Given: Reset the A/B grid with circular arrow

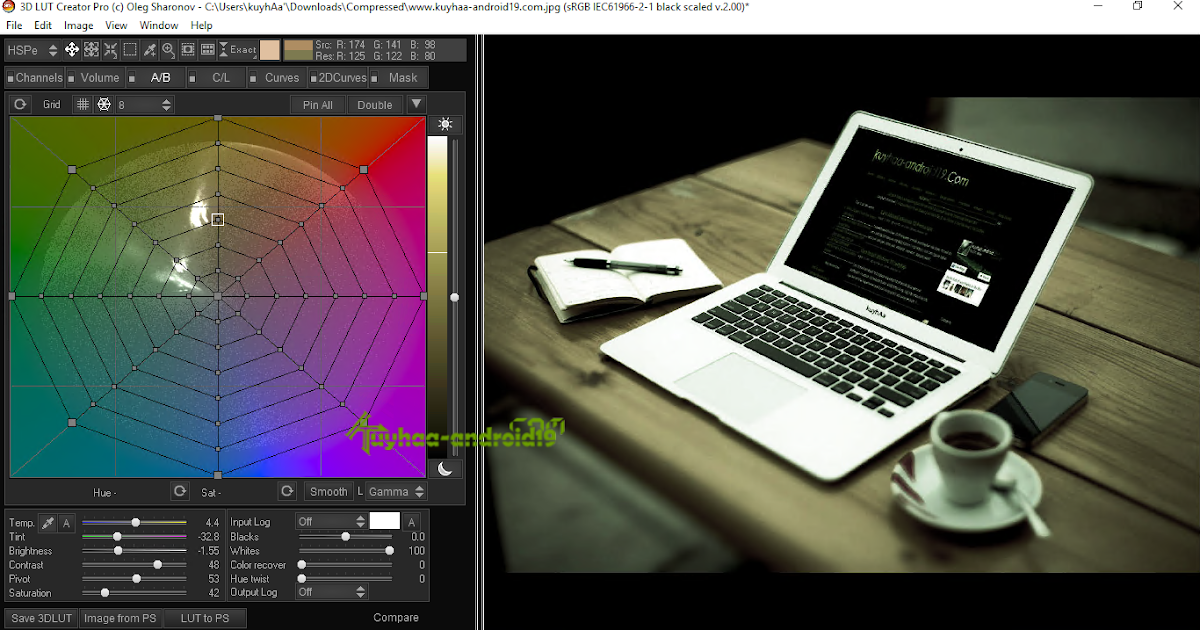Looking at the screenshot, I should coord(20,104).
